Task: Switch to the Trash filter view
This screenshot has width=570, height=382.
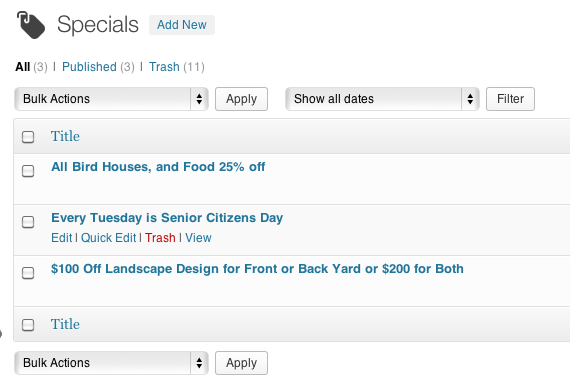Action: tap(164, 67)
